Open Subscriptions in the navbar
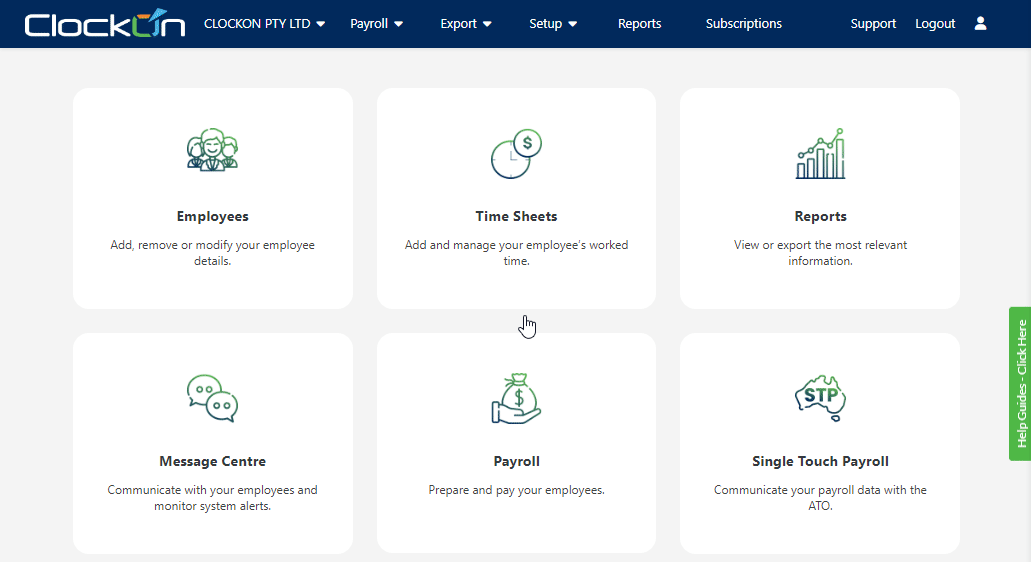The image size is (1031, 562). coord(744,24)
